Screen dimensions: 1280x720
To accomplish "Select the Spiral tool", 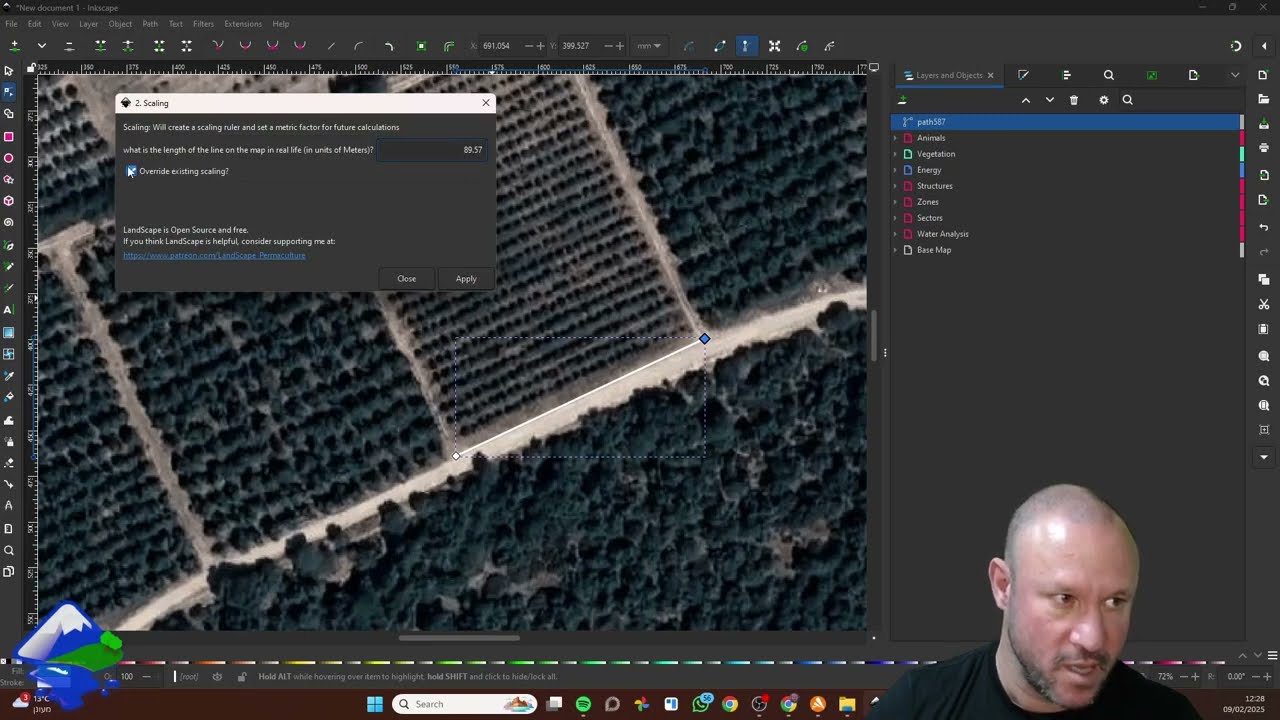I will click(x=9, y=222).
